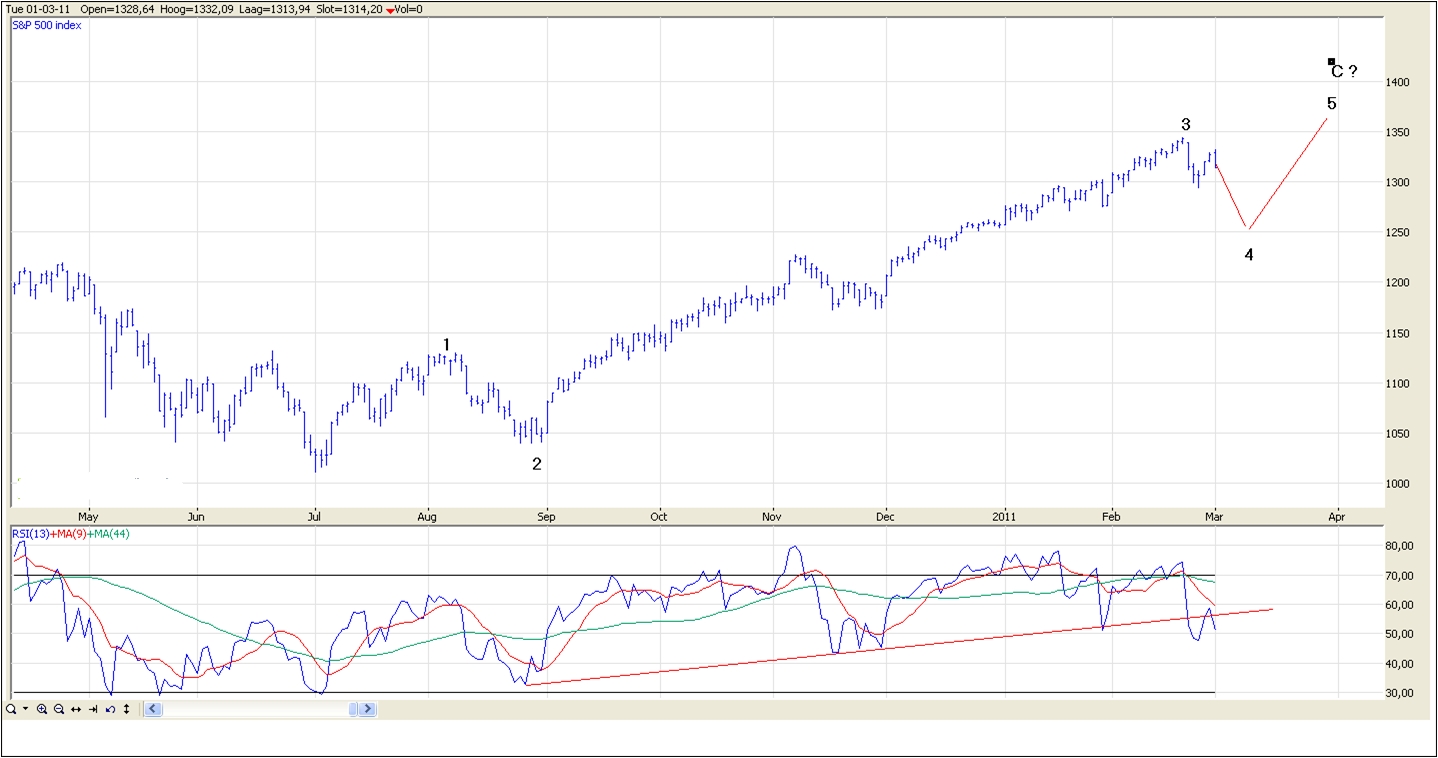Click the vertical double-arrow scale icon
This screenshot has width=1438, height=758.
(126, 709)
